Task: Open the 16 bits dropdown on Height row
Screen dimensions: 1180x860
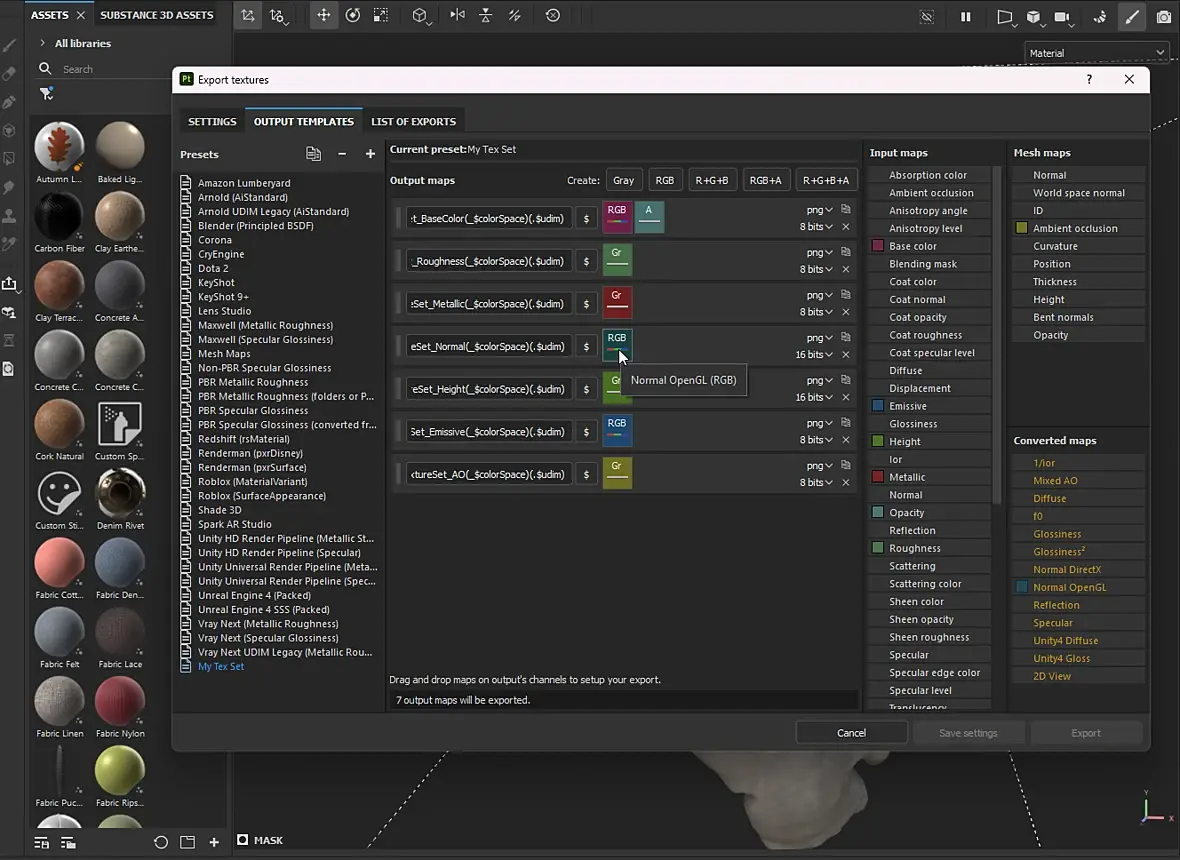Action: click(815, 397)
